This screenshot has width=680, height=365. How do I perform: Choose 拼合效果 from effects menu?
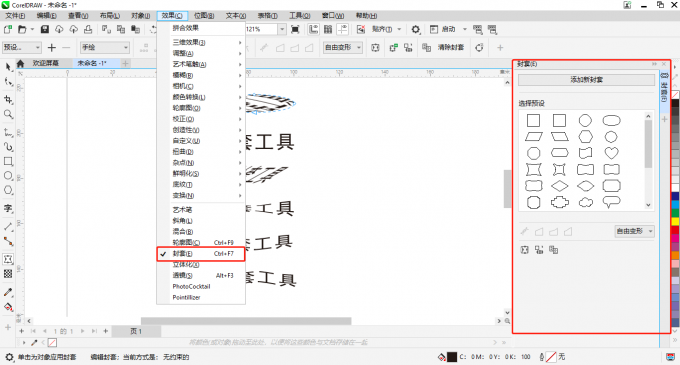point(201,28)
